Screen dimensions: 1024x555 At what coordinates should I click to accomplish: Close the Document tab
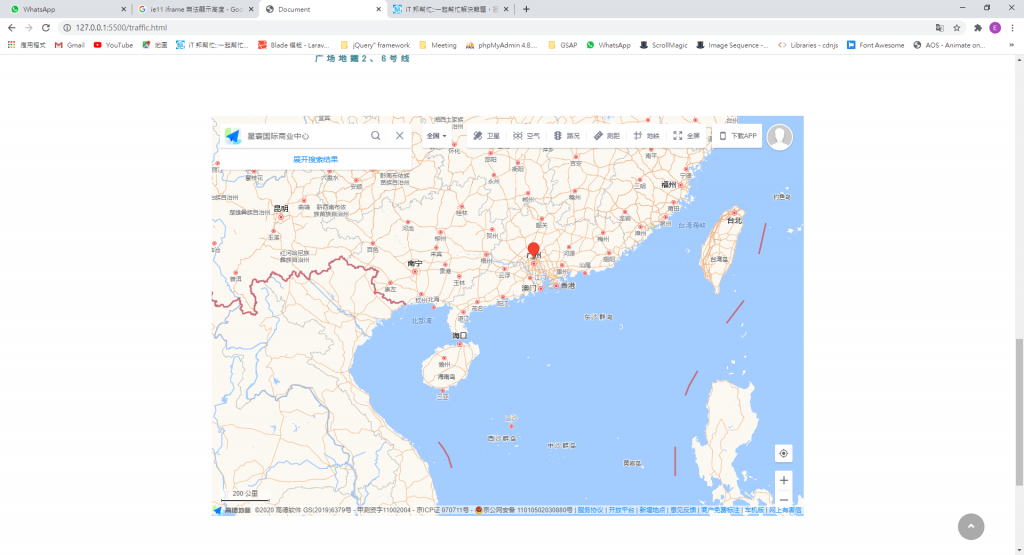coord(379,9)
